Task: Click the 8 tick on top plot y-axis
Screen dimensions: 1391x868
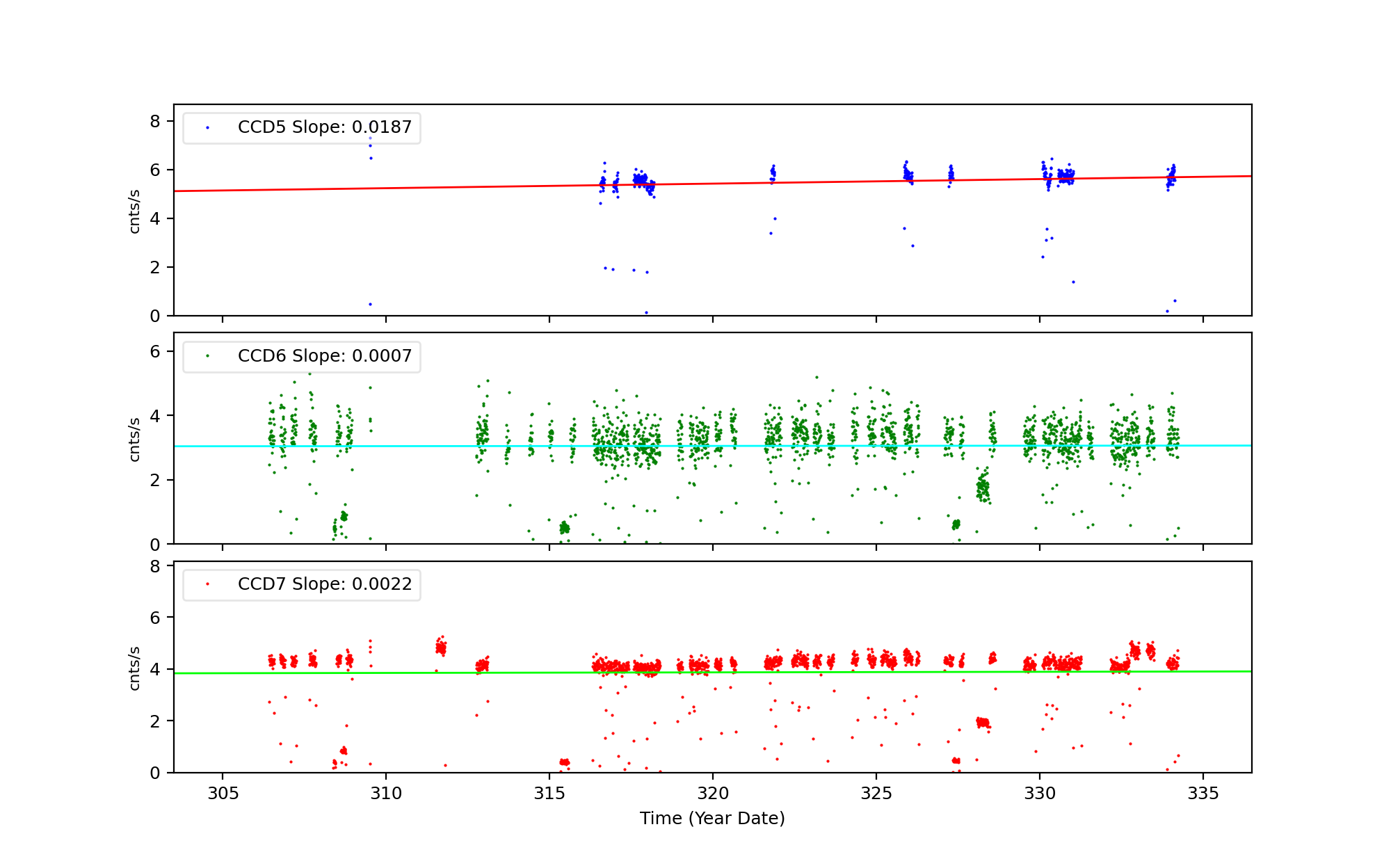Action: tap(154, 122)
